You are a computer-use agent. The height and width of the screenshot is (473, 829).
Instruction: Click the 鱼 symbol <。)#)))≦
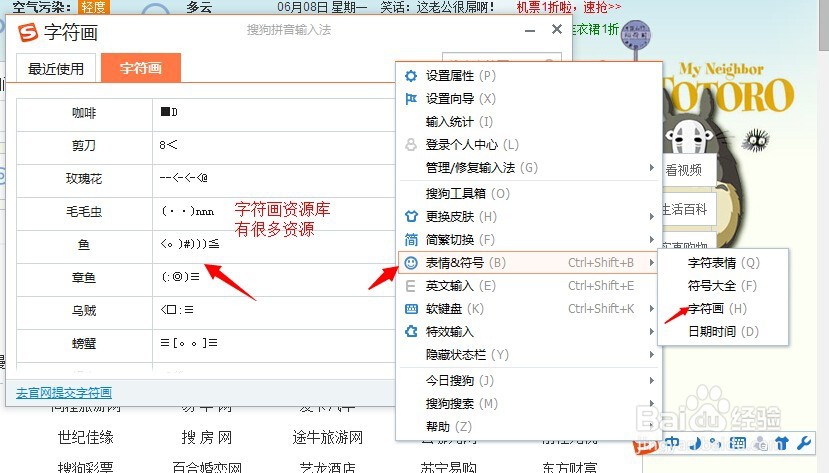point(189,244)
